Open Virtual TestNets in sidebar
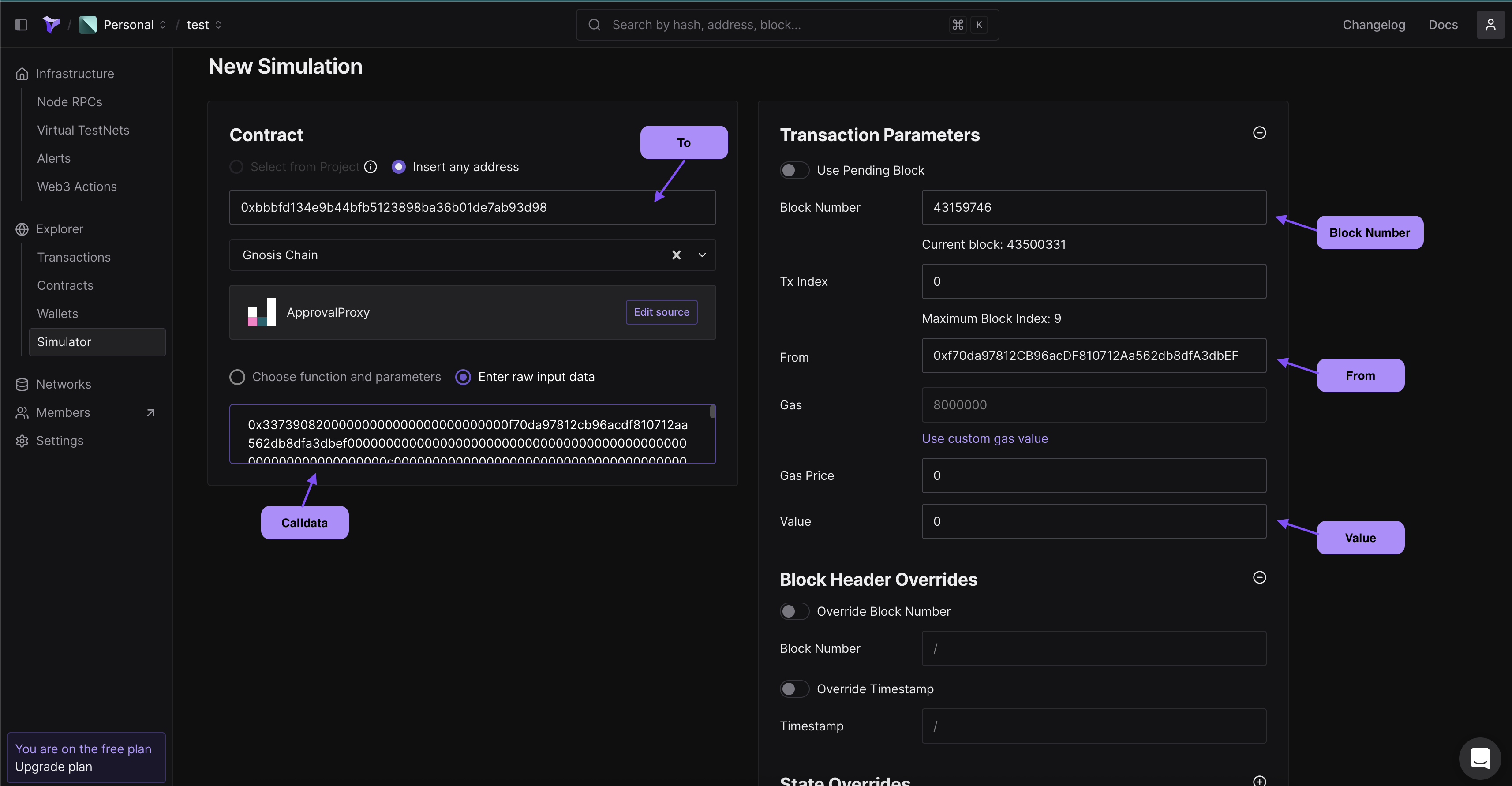The height and width of the screenshot is (786, 1512). (83, 130)
